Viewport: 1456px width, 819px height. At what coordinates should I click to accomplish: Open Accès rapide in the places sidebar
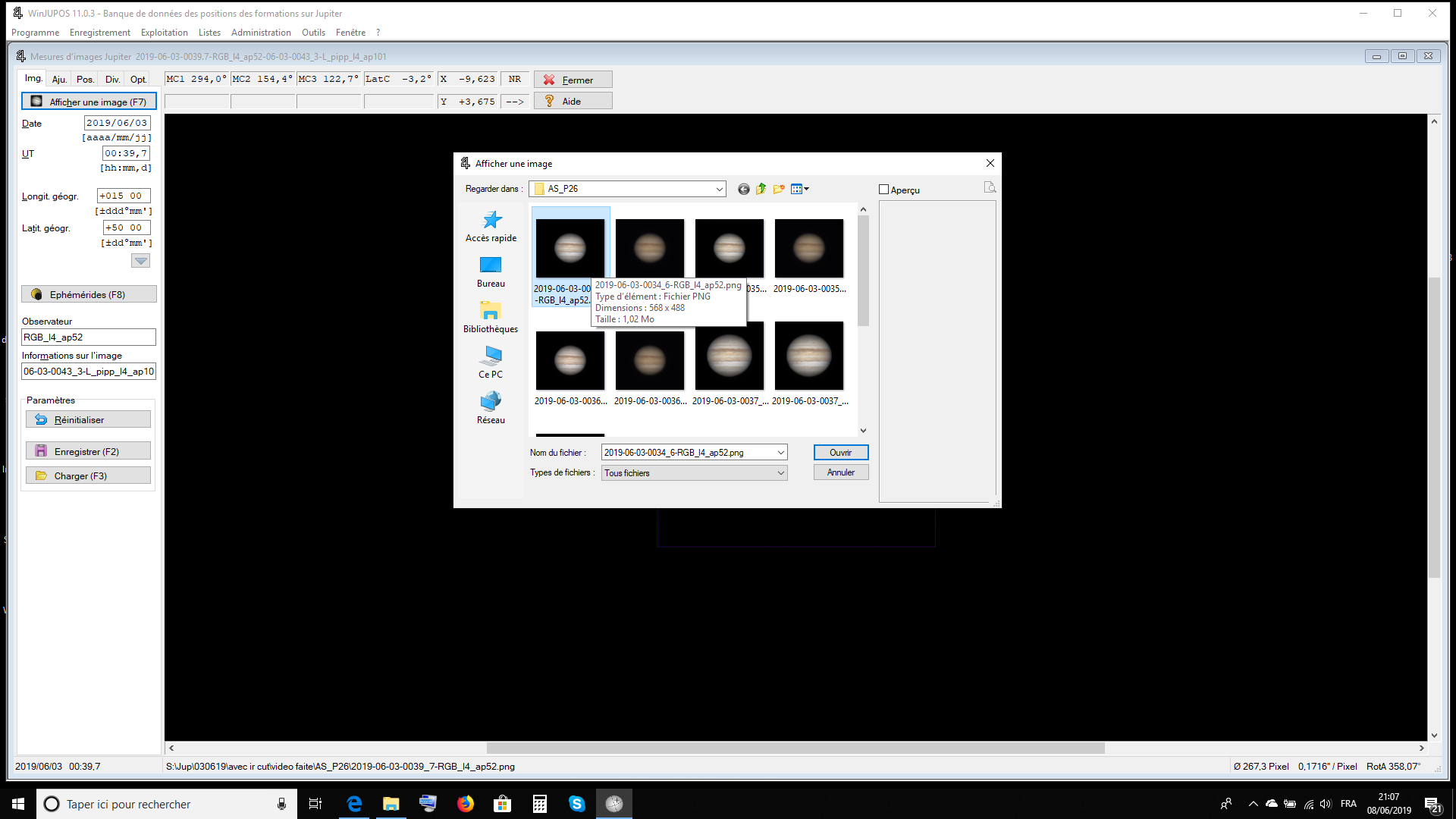click(x=491, y=226)
